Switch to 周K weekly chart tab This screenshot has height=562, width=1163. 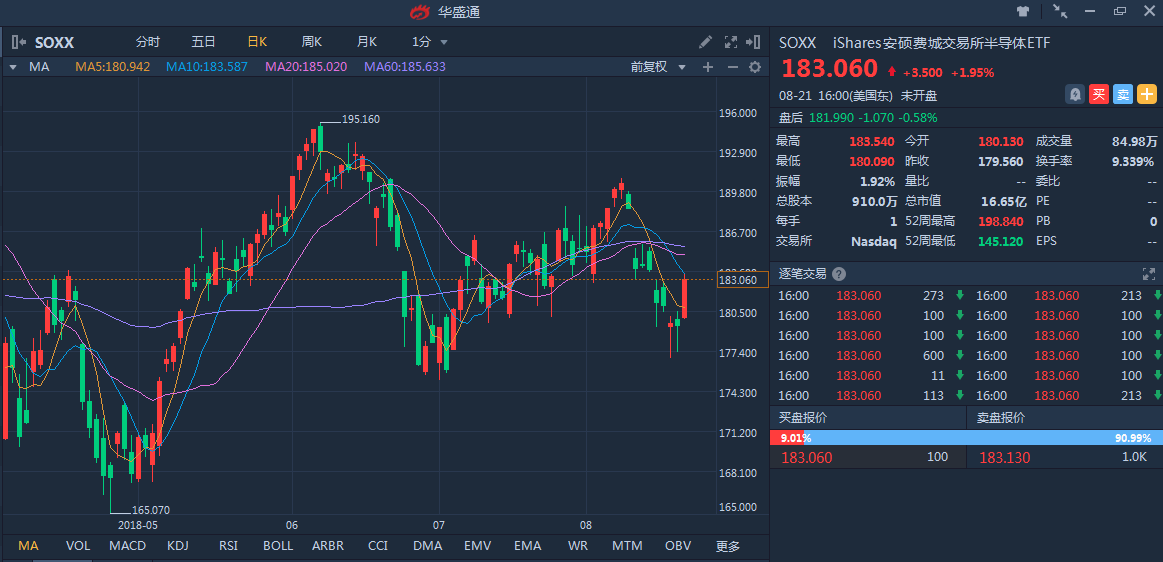click(312, 42)
